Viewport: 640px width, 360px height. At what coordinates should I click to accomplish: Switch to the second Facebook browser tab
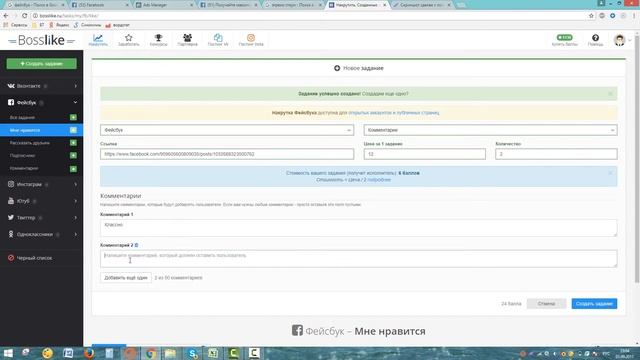(x=229, y=5)
